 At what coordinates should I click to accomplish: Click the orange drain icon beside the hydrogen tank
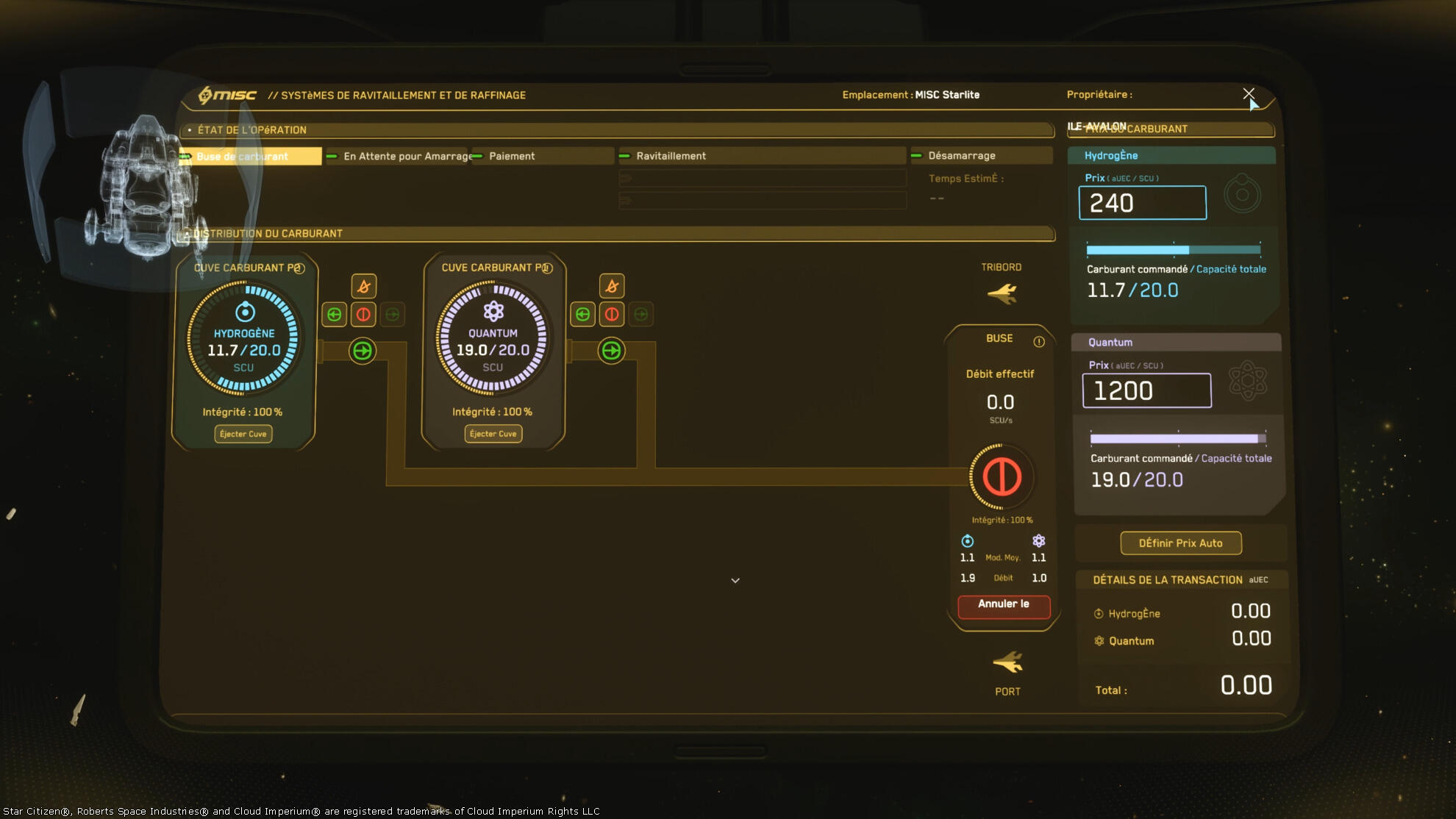point(363,286)
